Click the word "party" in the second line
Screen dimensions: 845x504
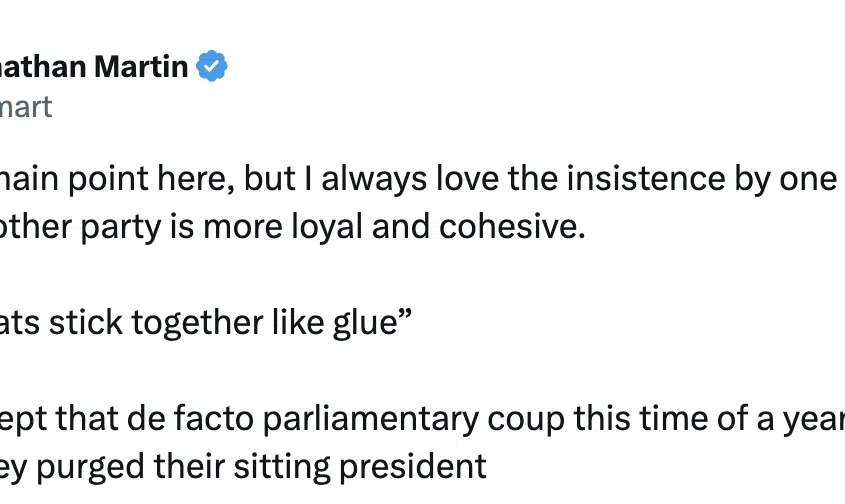[121, 227]
